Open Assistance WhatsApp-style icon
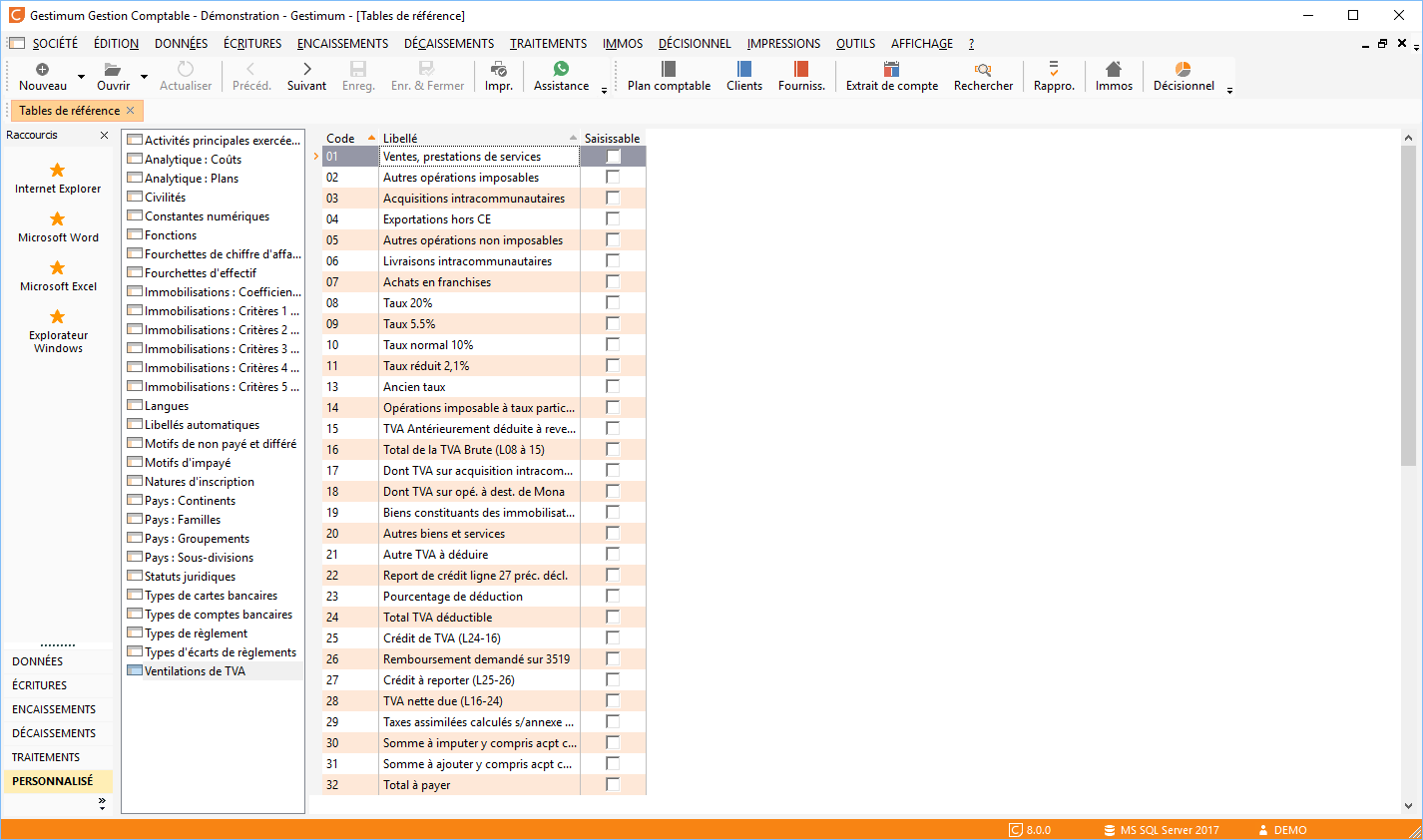Screen dimensions: 1423x840 click(561, 69)
